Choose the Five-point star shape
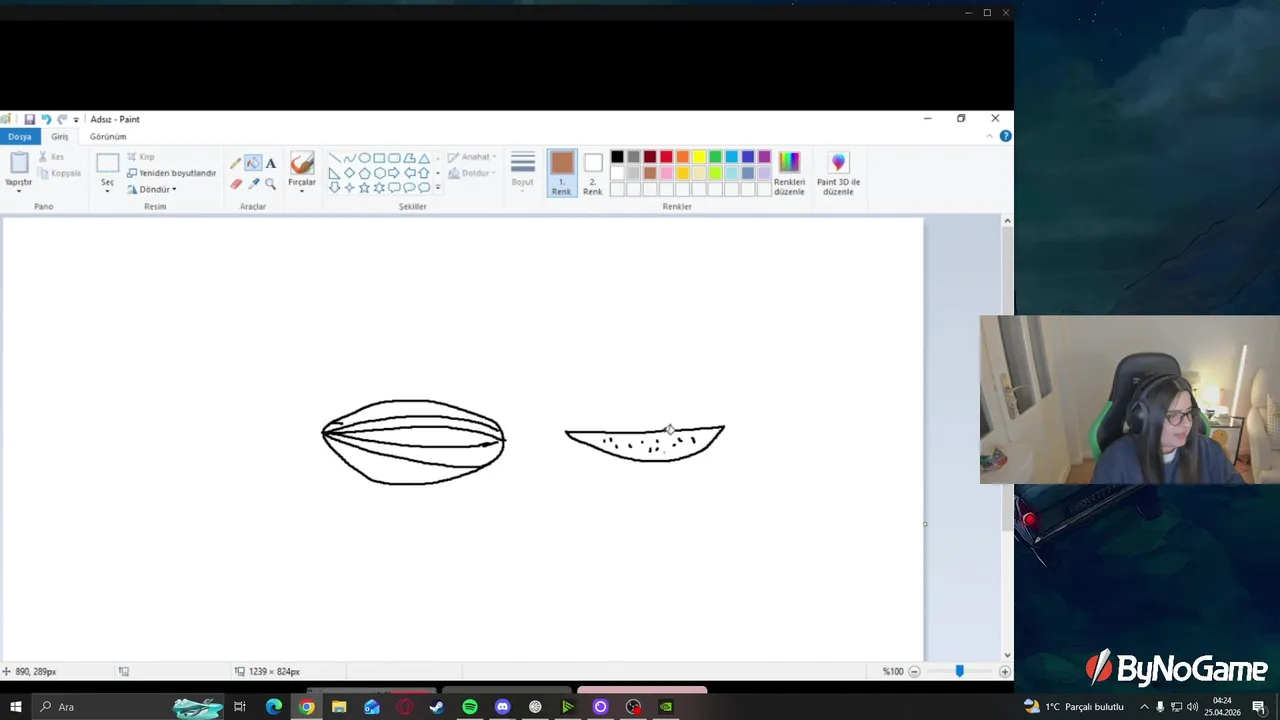The image size is (1280, 720). point(364,188)
